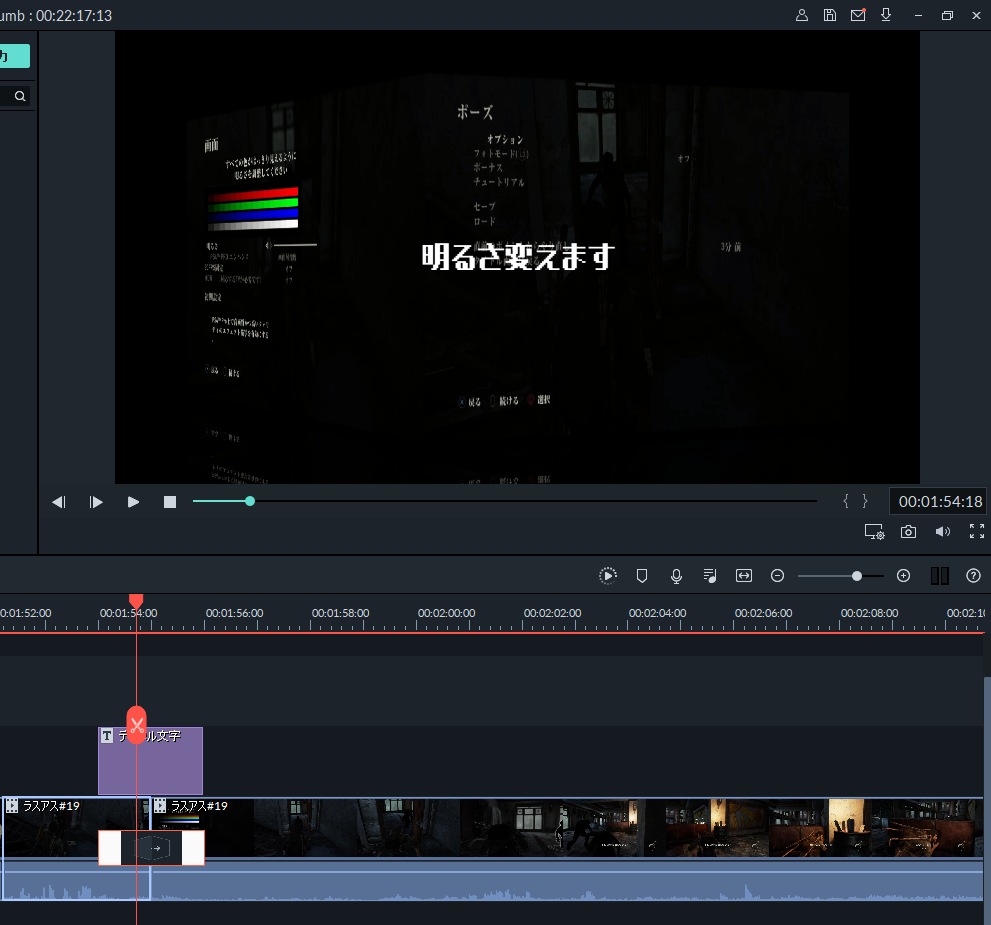Zoom in the timeline with plus
The width and height of the screenshot is (991, 925).
coord(903,576)
